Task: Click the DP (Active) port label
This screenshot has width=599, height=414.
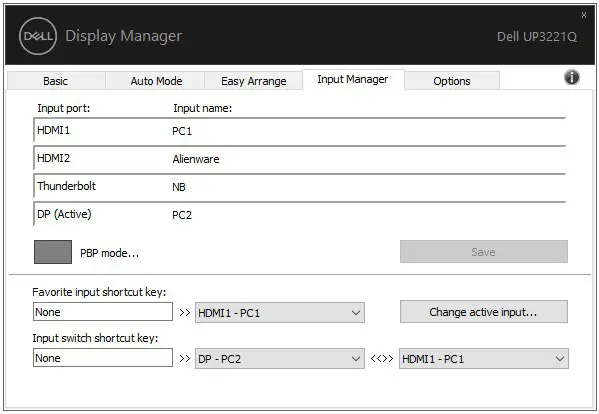Action: [x=64, y=214]
